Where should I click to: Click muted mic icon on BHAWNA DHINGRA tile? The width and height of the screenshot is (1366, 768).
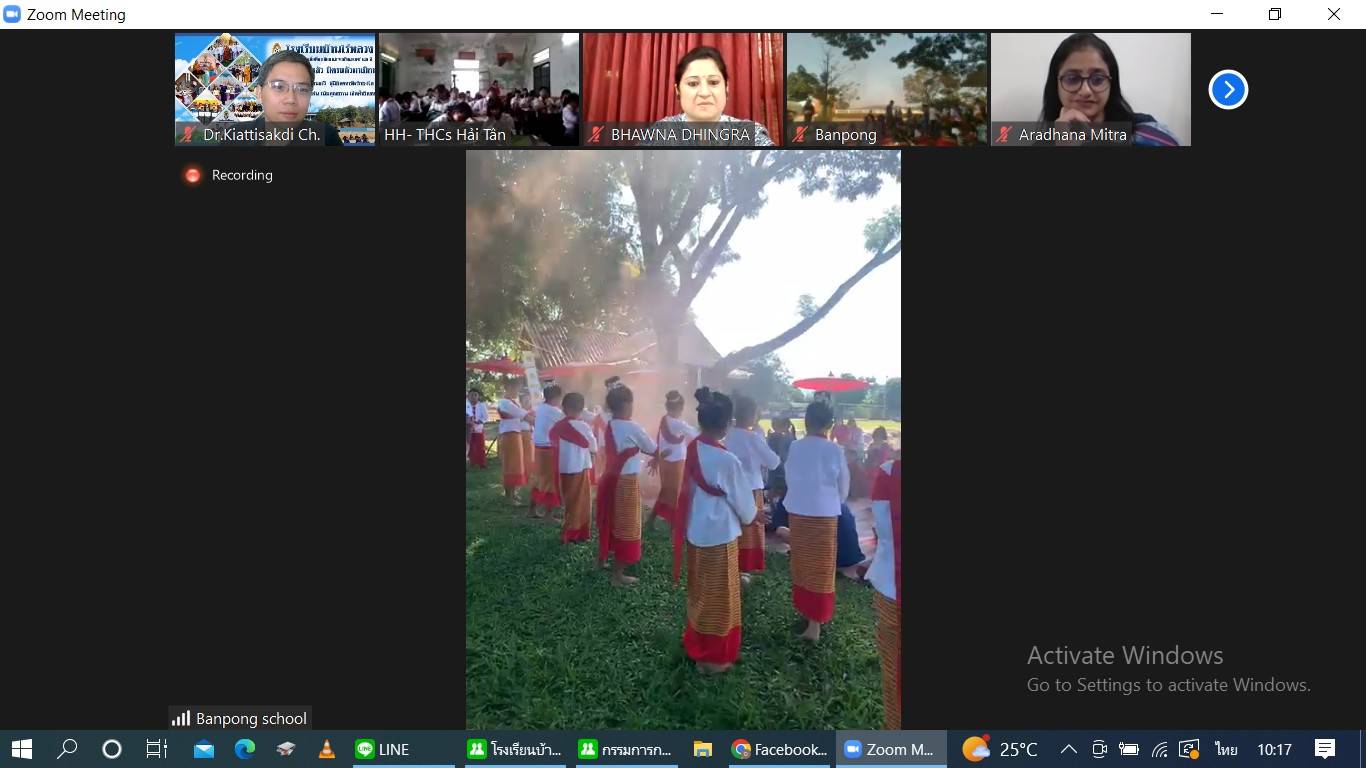click(x=597, y=134)
